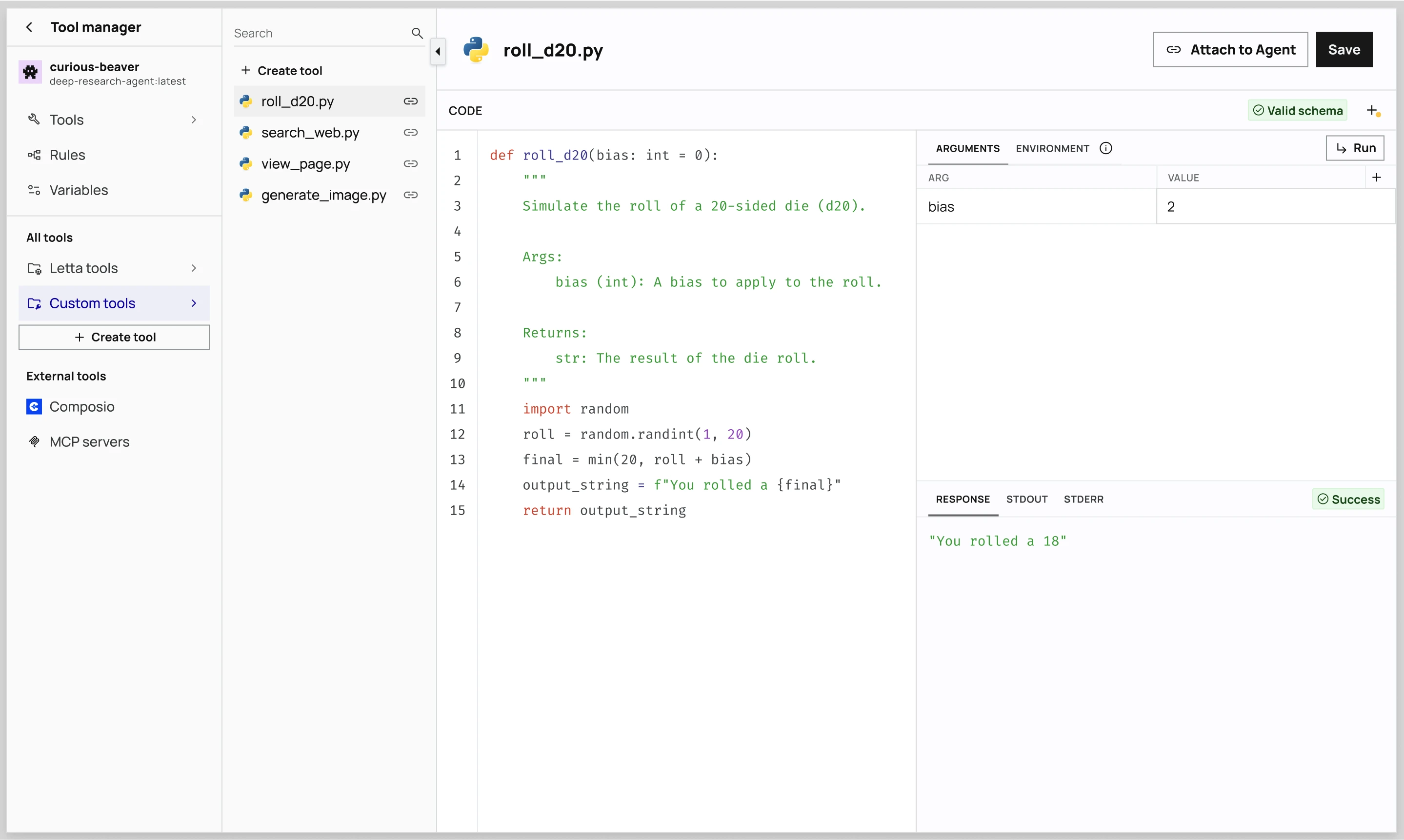The image size is (1404, 840).
Task: Collapse tool list panel with arrow handle
Action: click(x=438, y=52)
